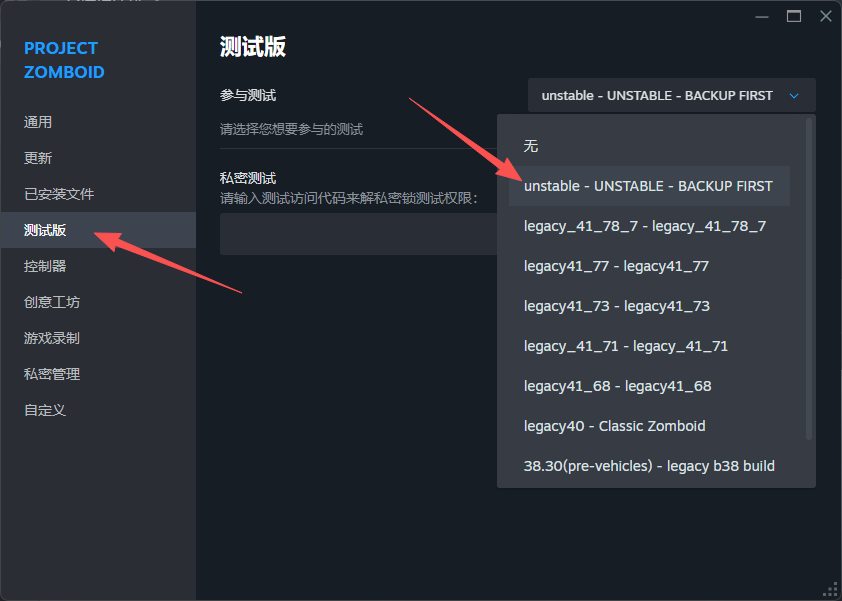
Task: Choose the legacy41_77 beta branch
Action: coord(616,266)
